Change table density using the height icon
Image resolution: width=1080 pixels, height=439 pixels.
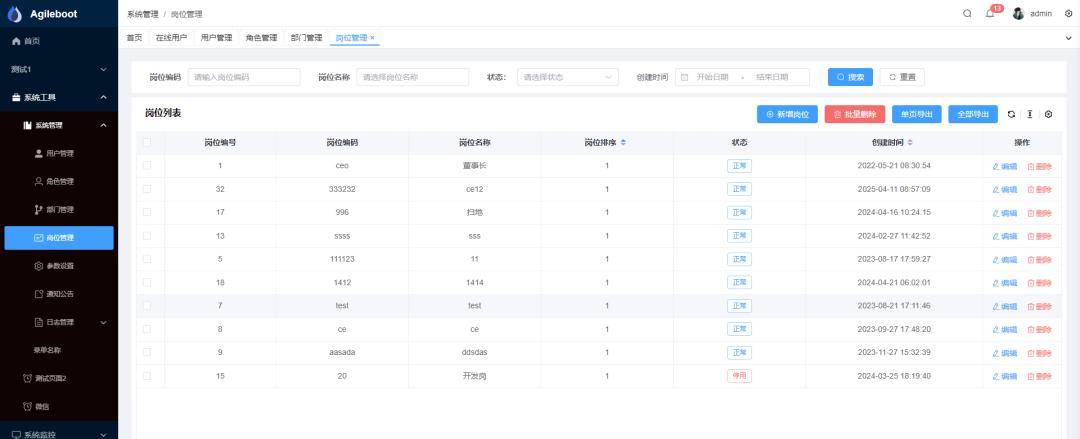click(1030, 114)
